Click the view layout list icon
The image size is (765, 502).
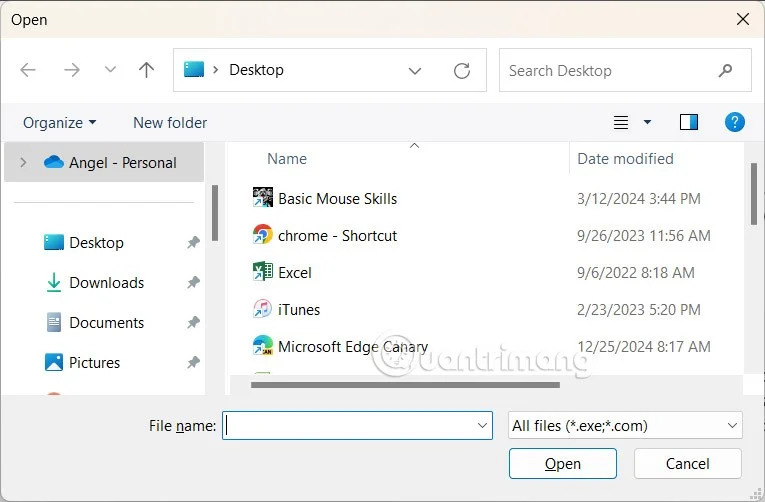tap(621, 122)
